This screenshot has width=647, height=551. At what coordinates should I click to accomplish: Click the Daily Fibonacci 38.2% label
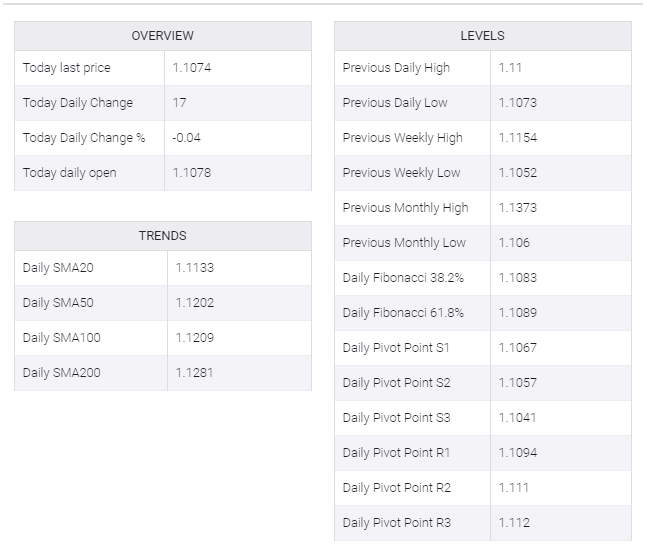(403, 278)
